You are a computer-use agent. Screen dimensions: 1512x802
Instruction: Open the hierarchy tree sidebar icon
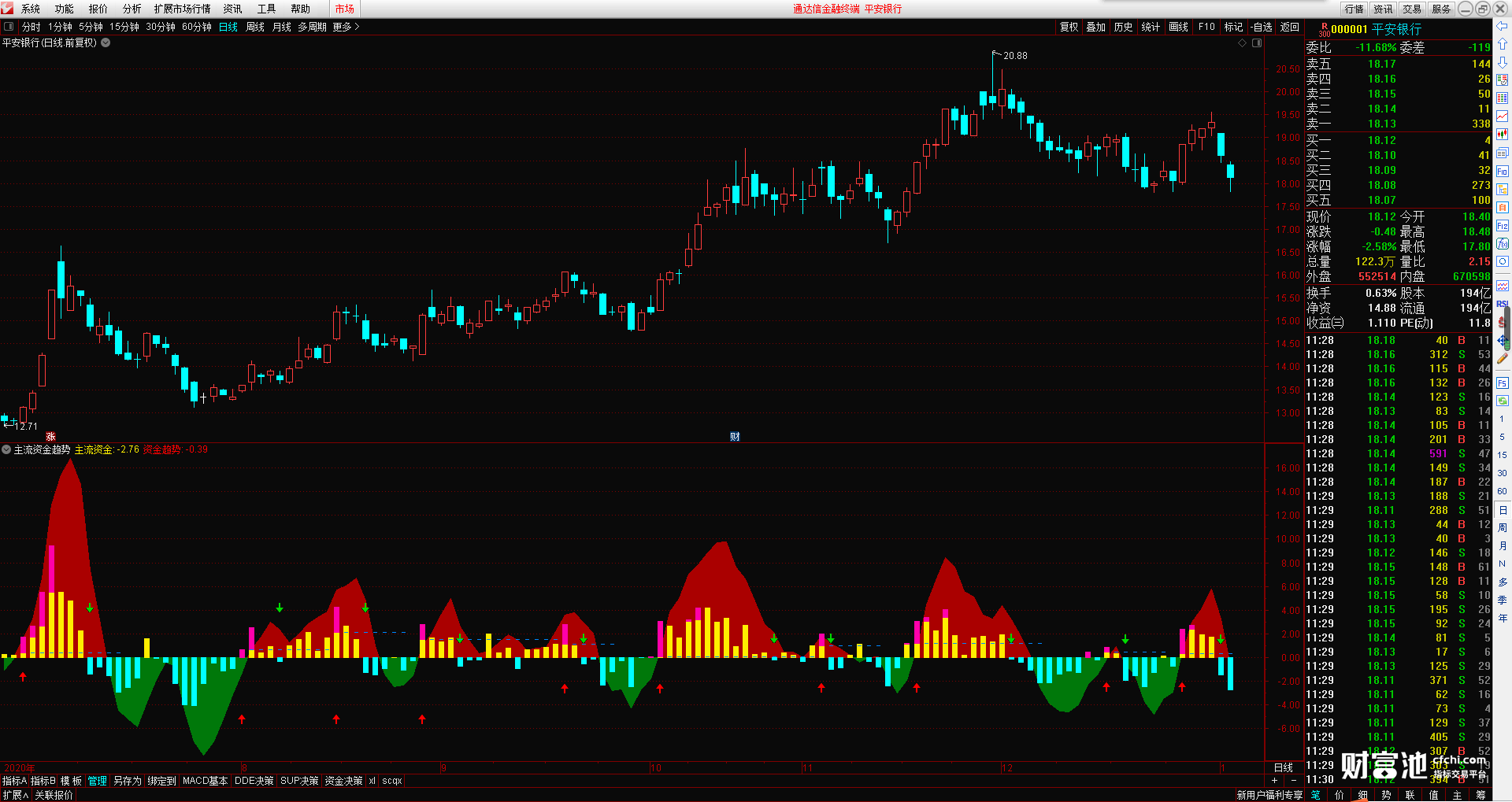pyautogui.click(x=1502, y=189)
